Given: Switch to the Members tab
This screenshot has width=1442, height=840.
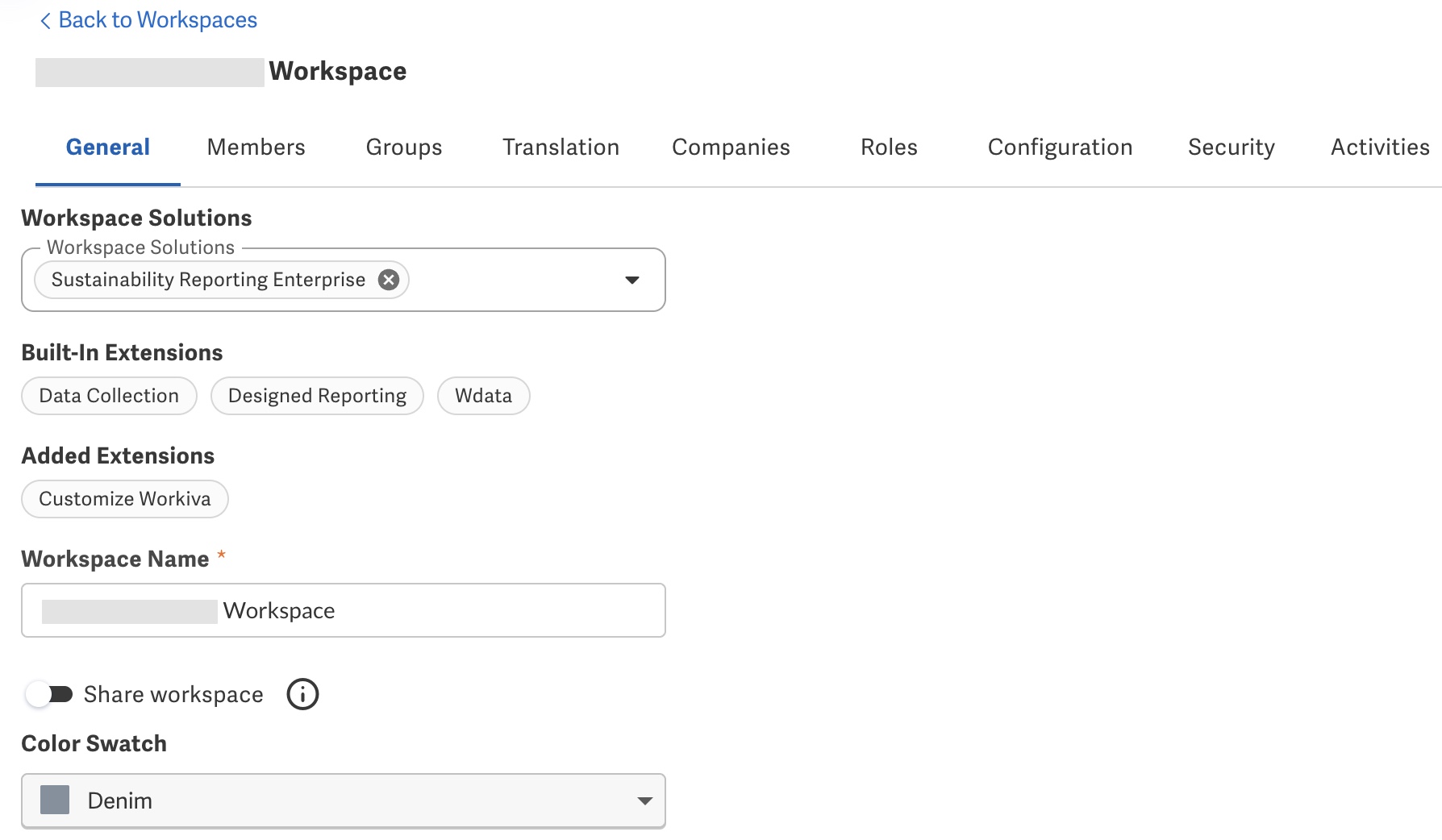Looking at the screenshot, I should 256,147.
